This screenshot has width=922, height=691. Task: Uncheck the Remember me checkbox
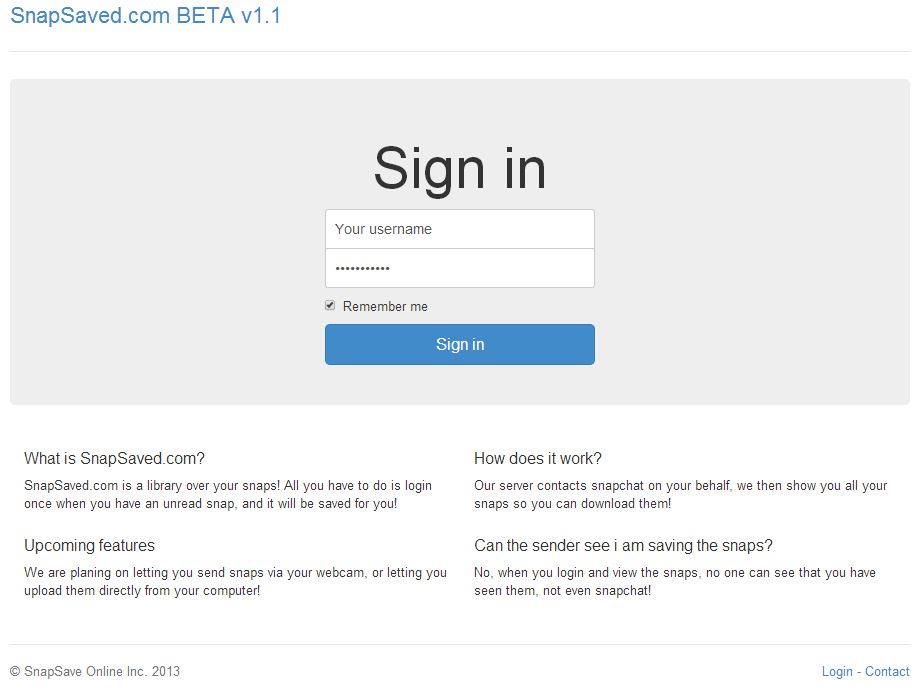coord(330,305)
